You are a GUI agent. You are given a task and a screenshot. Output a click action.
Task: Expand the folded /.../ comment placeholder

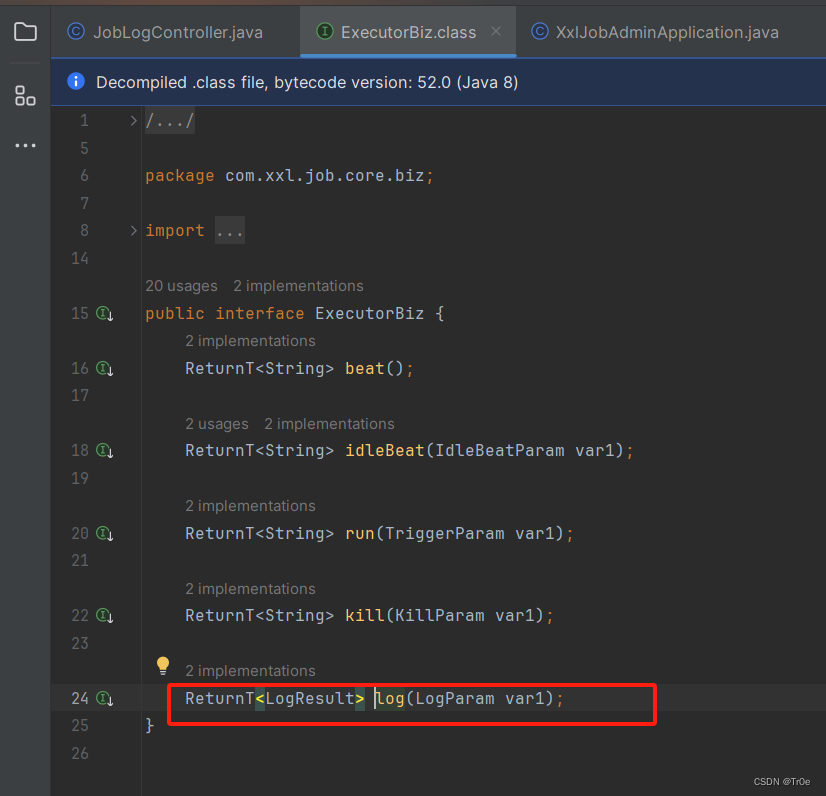(170, 121)
